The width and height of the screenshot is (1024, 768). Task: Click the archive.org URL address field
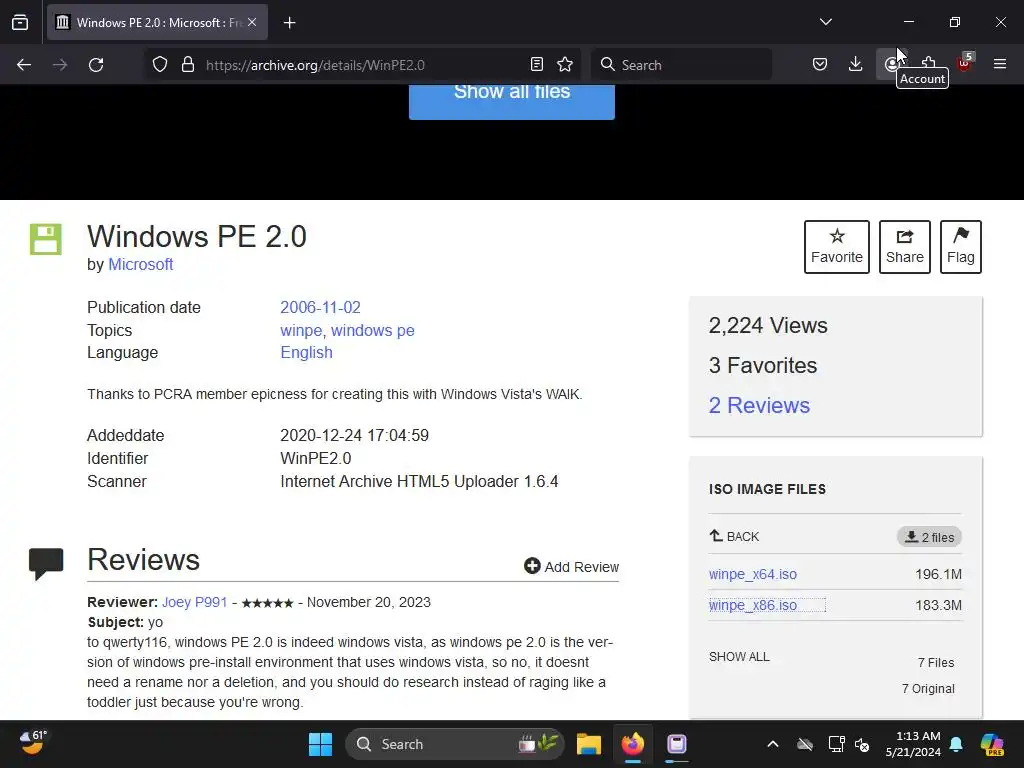click(x=360, y=65)
